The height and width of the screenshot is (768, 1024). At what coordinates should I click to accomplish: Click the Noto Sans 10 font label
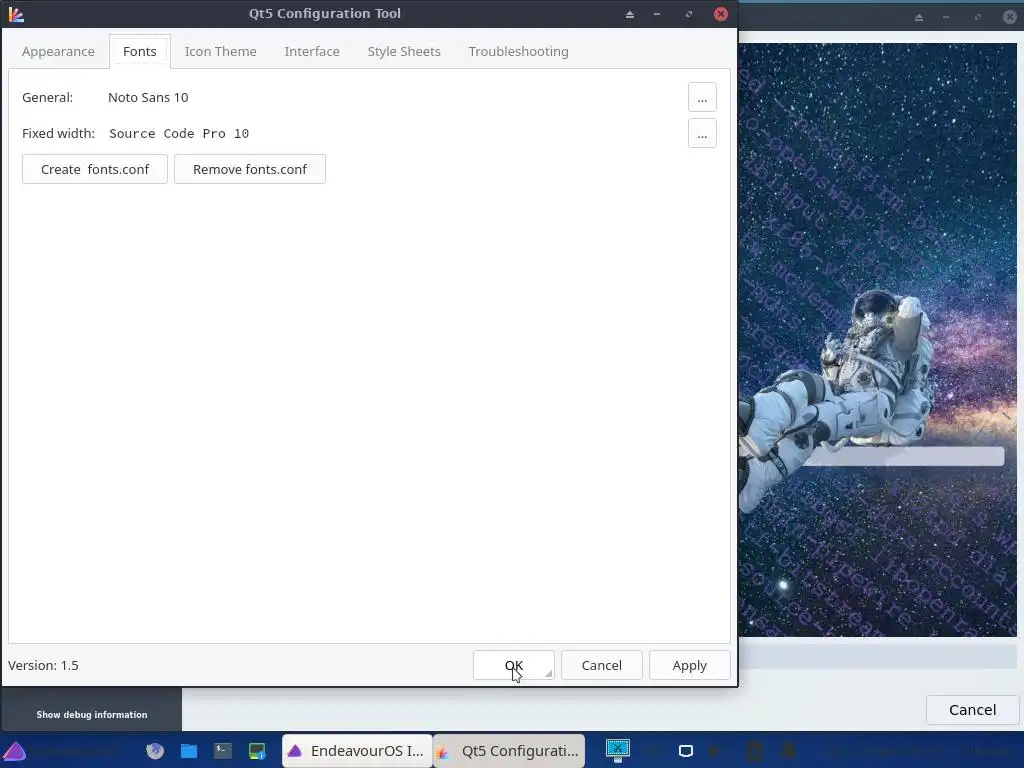(x=148, y=97)
